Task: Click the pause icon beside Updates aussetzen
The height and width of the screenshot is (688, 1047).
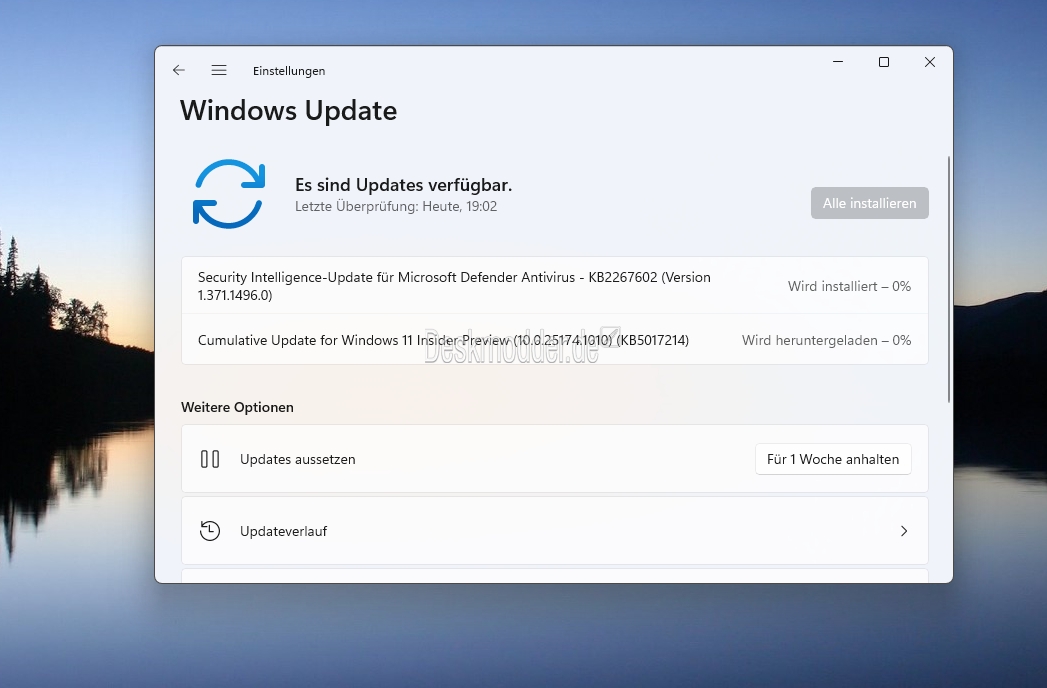Action: tap(210, 459)
